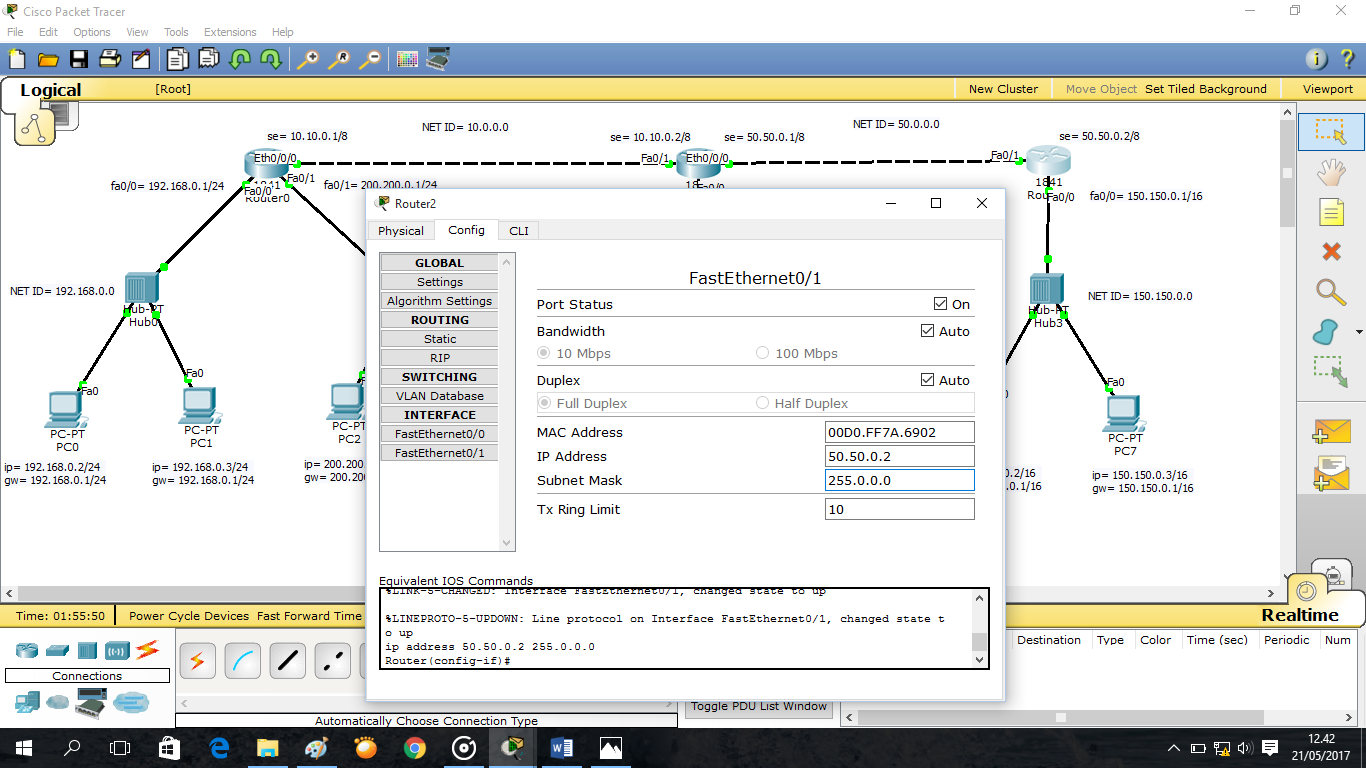Open Static routing settings
The width and height of the screenshot is (1366, 768).
pyautogui.click(x=440, y=339)
